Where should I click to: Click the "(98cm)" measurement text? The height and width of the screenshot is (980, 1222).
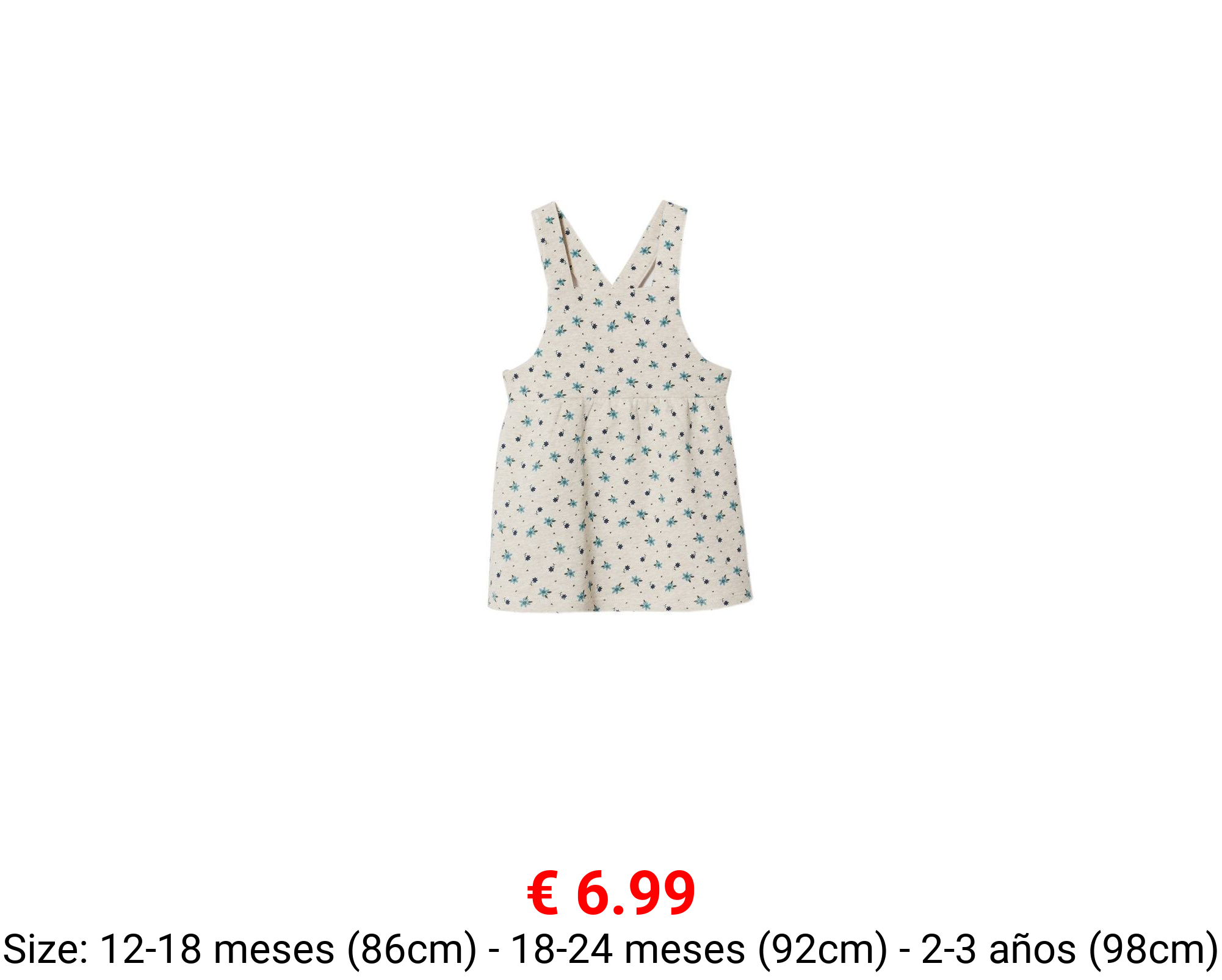(1154, 951)
